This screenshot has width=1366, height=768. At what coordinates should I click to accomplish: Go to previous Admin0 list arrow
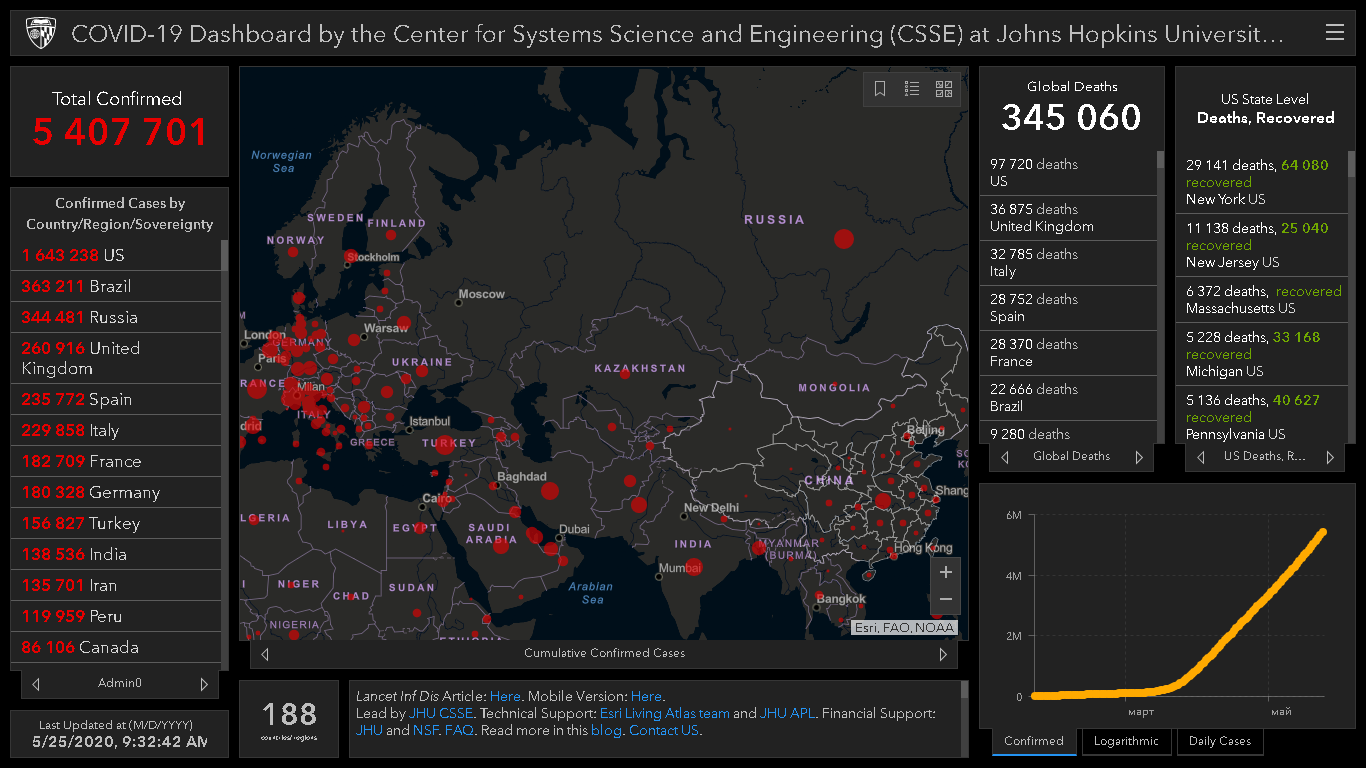pyautogui.click(x=37, y=684)
